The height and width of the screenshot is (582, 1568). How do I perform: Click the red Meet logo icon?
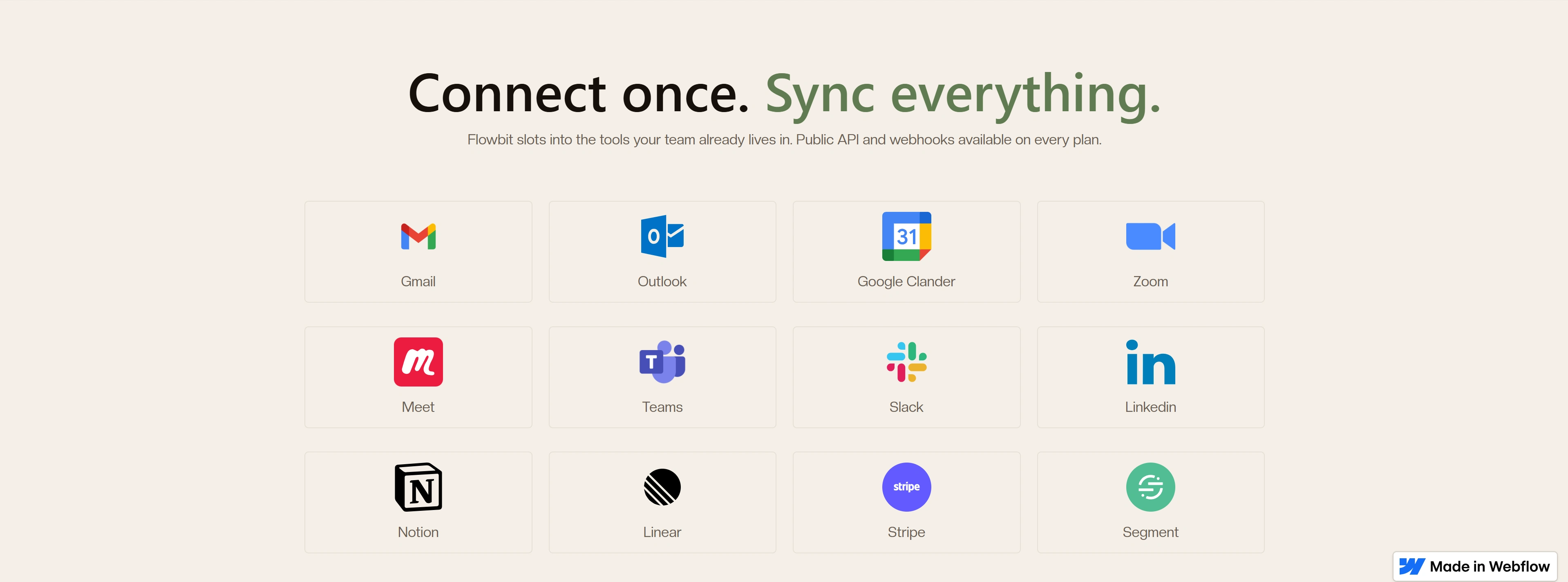click(x=418, y=362)
